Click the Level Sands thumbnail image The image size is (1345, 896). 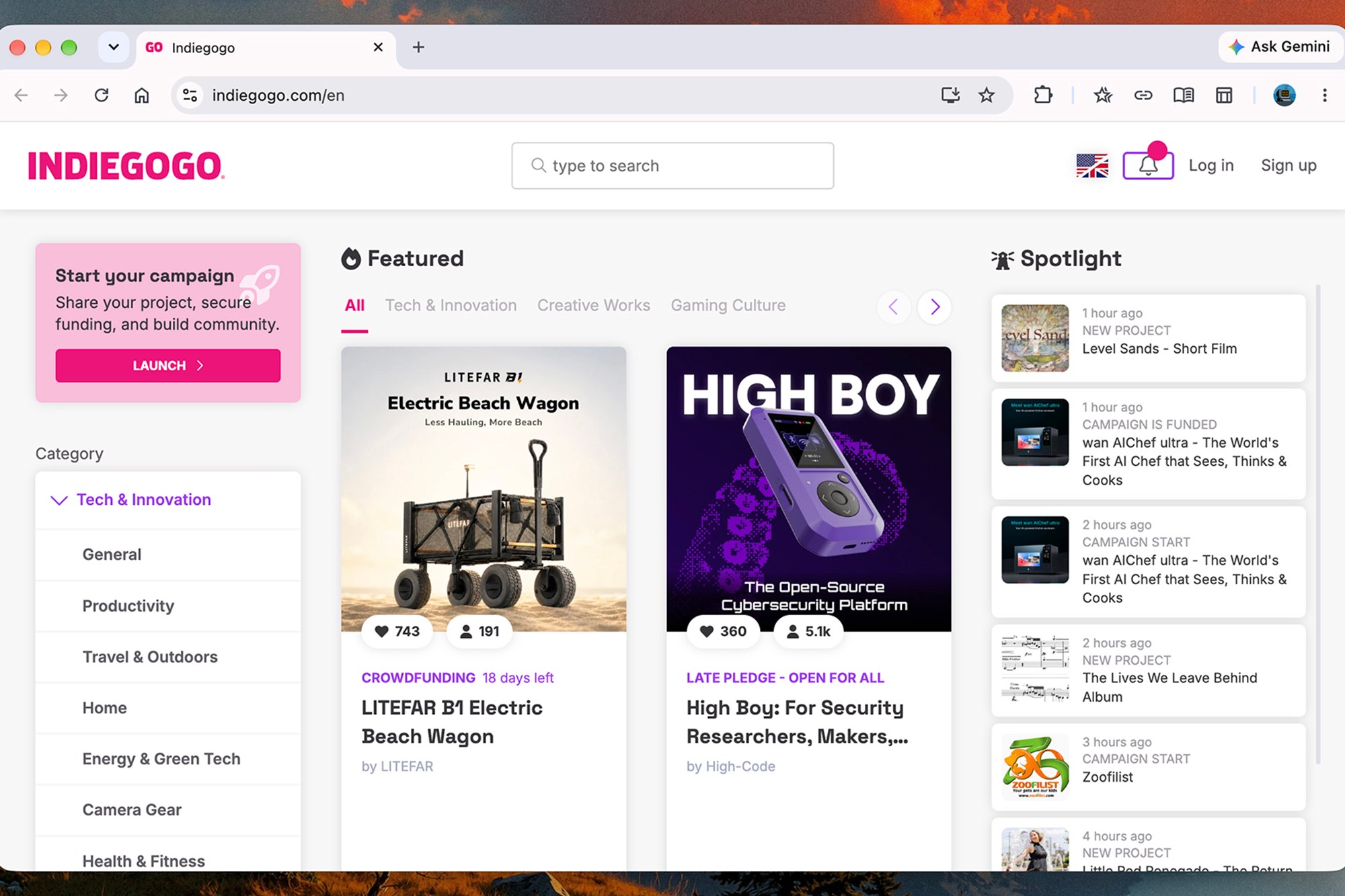(1035, 338)
